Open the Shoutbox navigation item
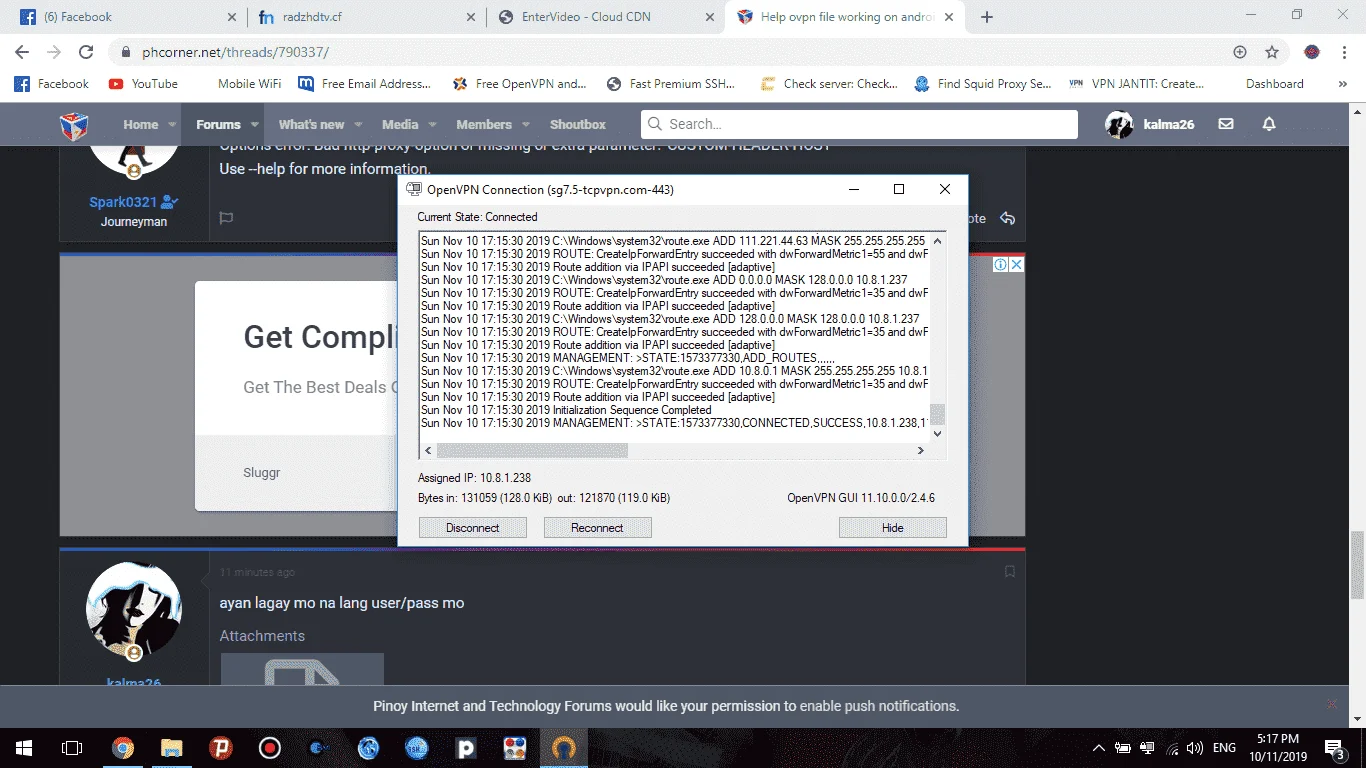 tap(578, 125)
